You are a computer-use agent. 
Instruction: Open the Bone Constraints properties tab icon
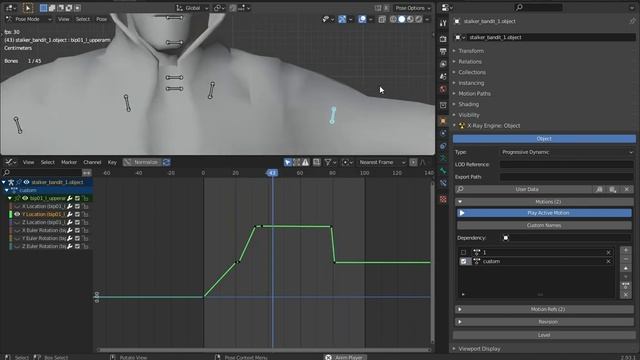[x=443, y=183]
